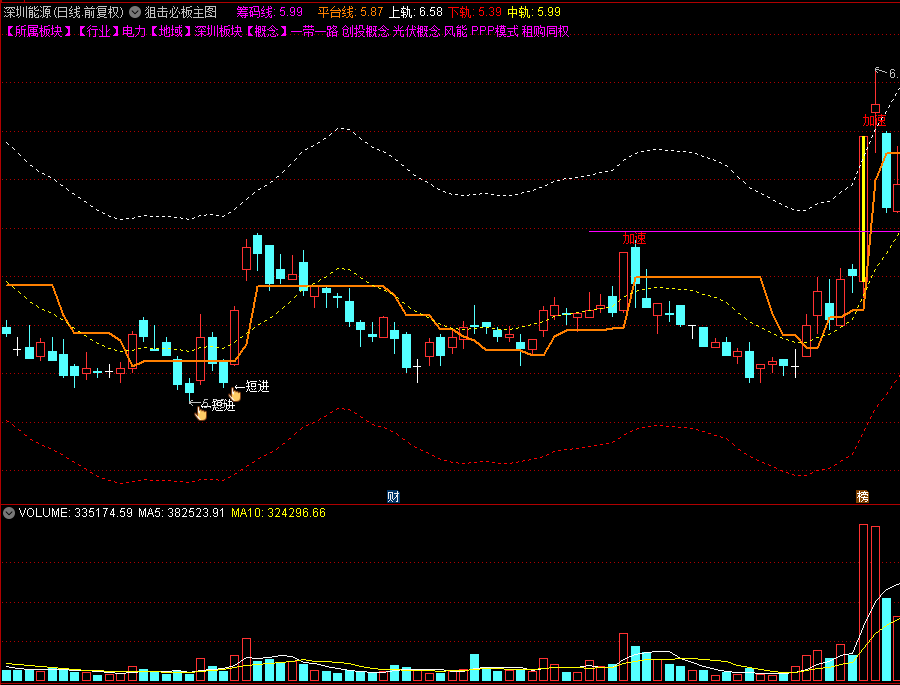
Task: Select the MA5: 382523.91 readout
Action: click(181, 513)
